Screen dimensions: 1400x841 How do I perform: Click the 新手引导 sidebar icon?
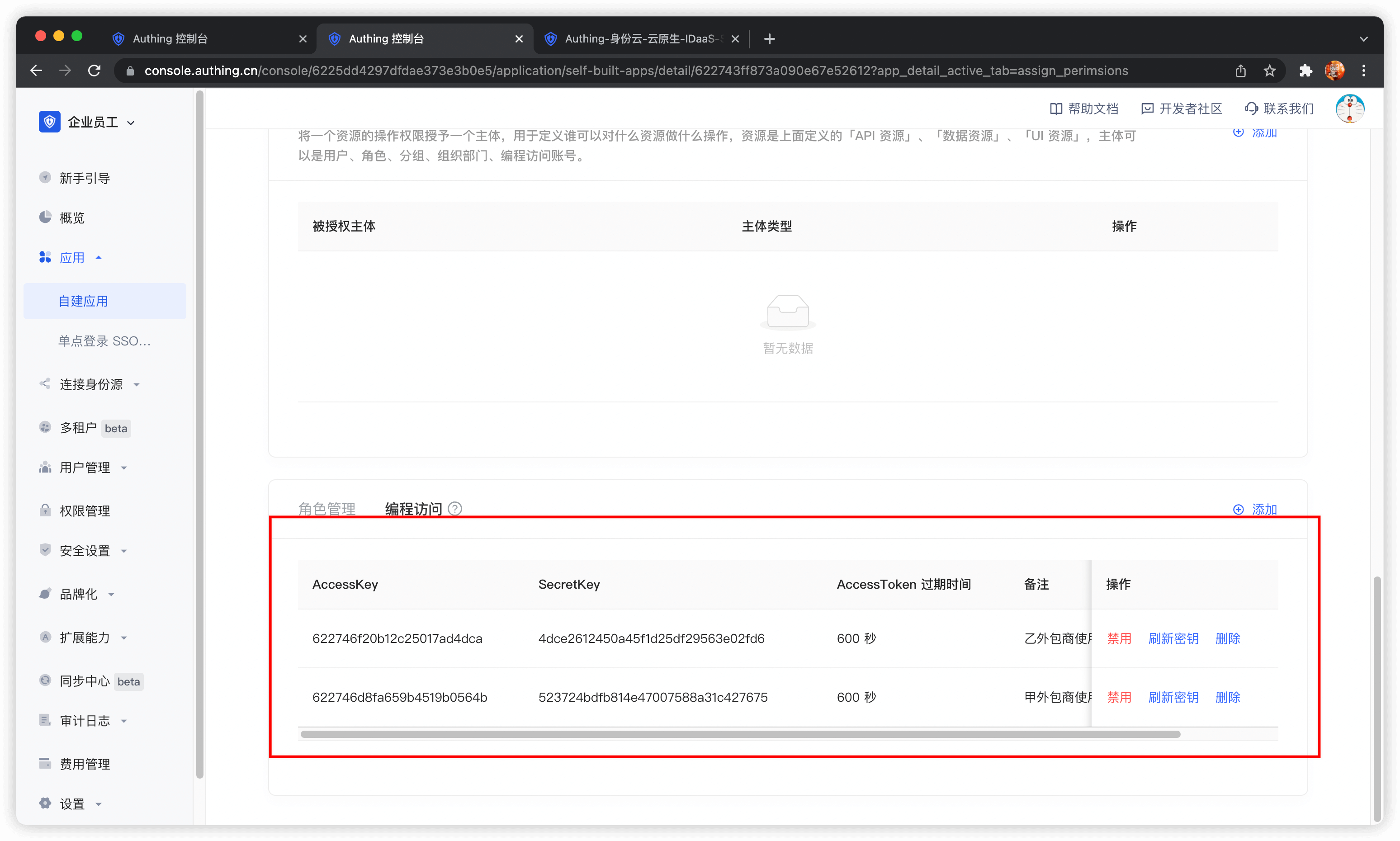click(45, 177)
